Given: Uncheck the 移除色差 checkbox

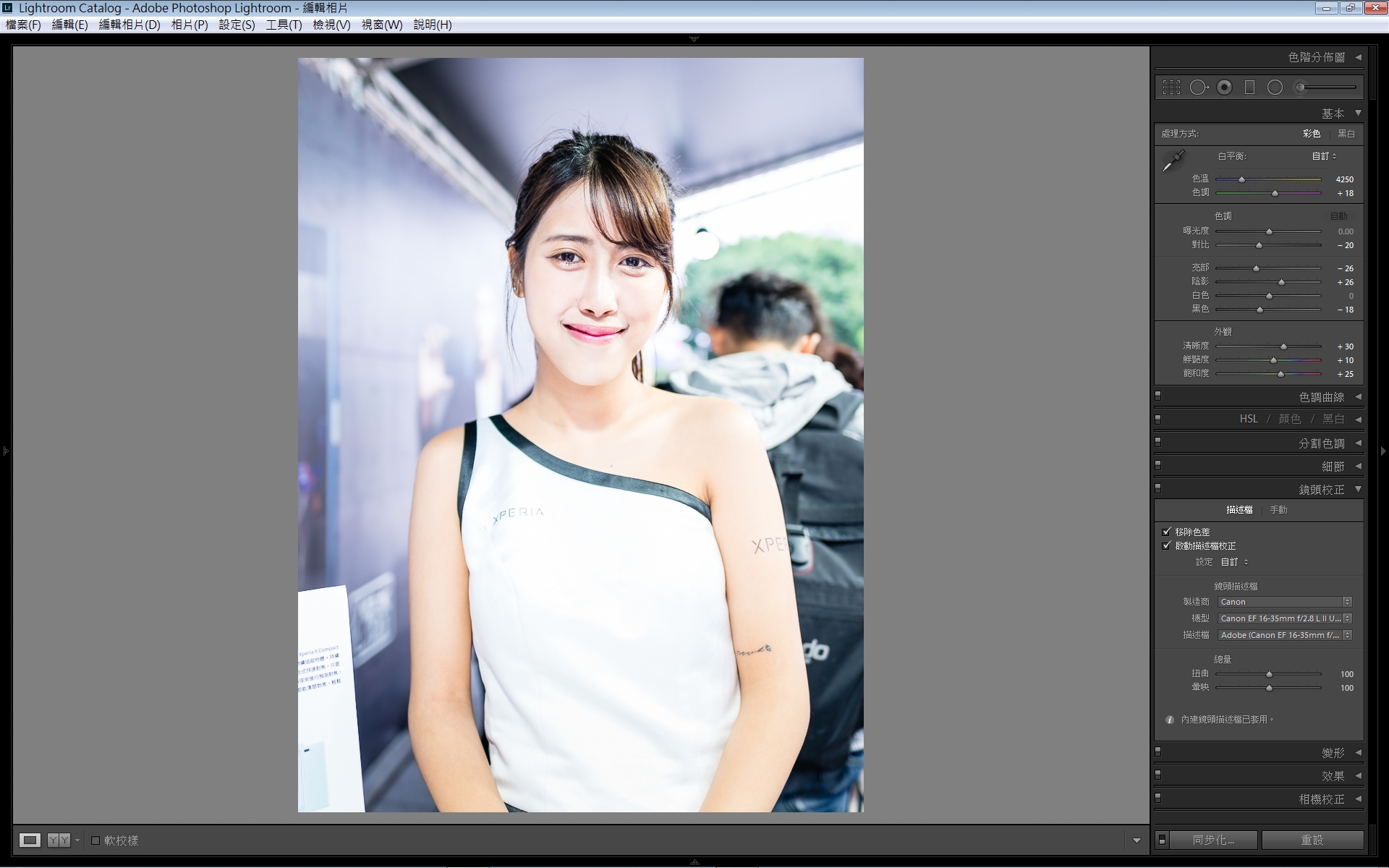Looking at the screenshot, I should pos(1166,532).
